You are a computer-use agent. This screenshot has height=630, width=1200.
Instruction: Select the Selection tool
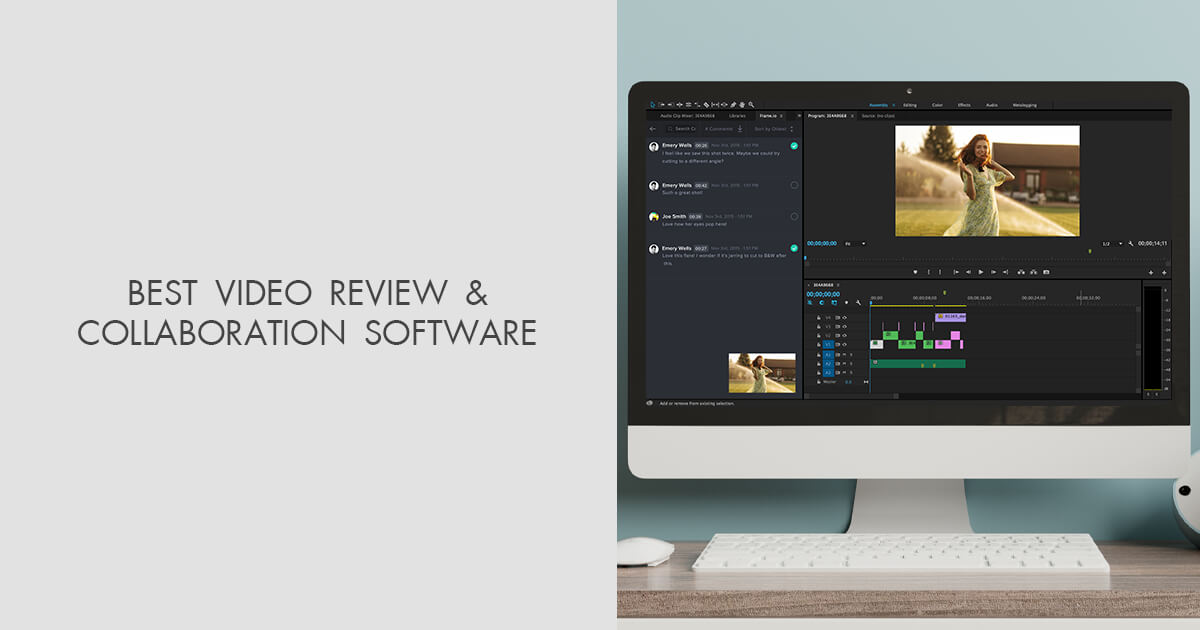click(653, 105)
